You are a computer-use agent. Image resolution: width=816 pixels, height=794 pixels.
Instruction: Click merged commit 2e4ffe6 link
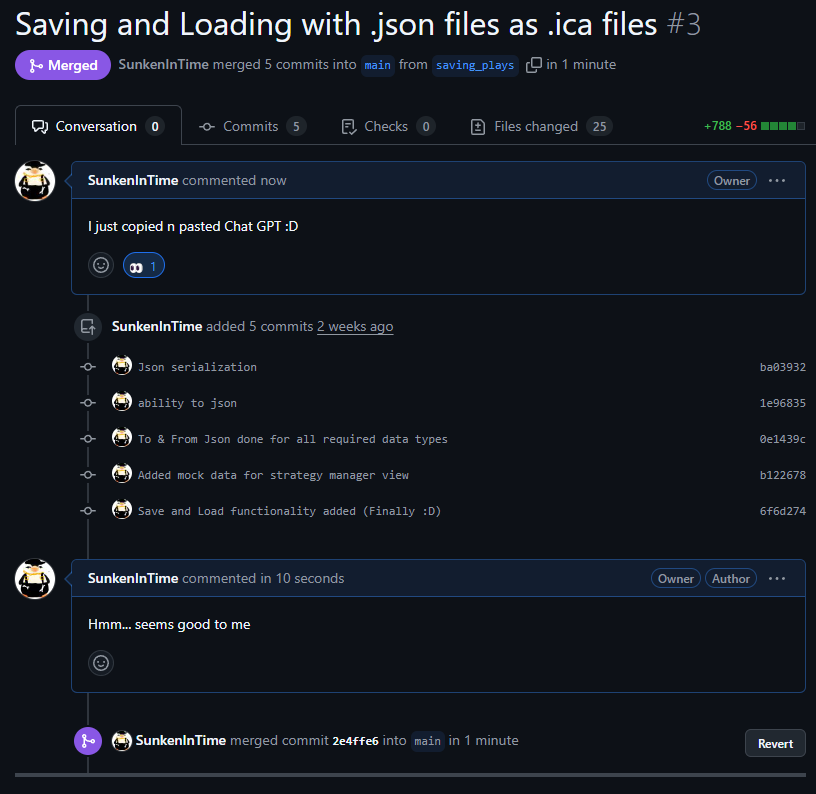click(355, 741)
